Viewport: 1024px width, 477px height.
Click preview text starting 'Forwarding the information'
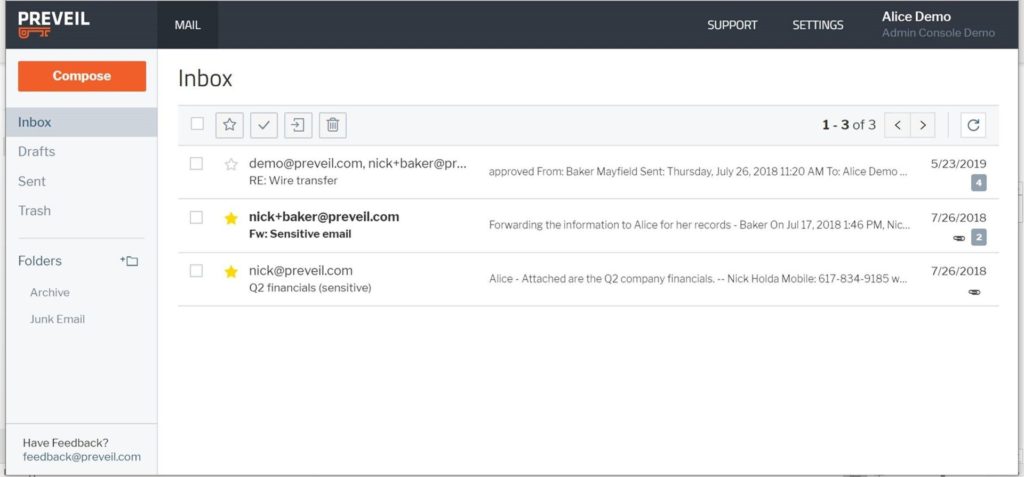pos(699,225)
